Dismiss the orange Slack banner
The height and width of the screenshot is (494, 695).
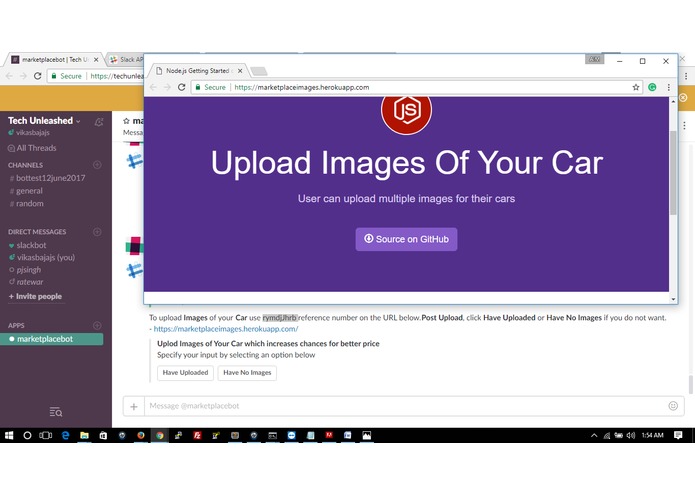pyautogui.click(x=683, y=97)
